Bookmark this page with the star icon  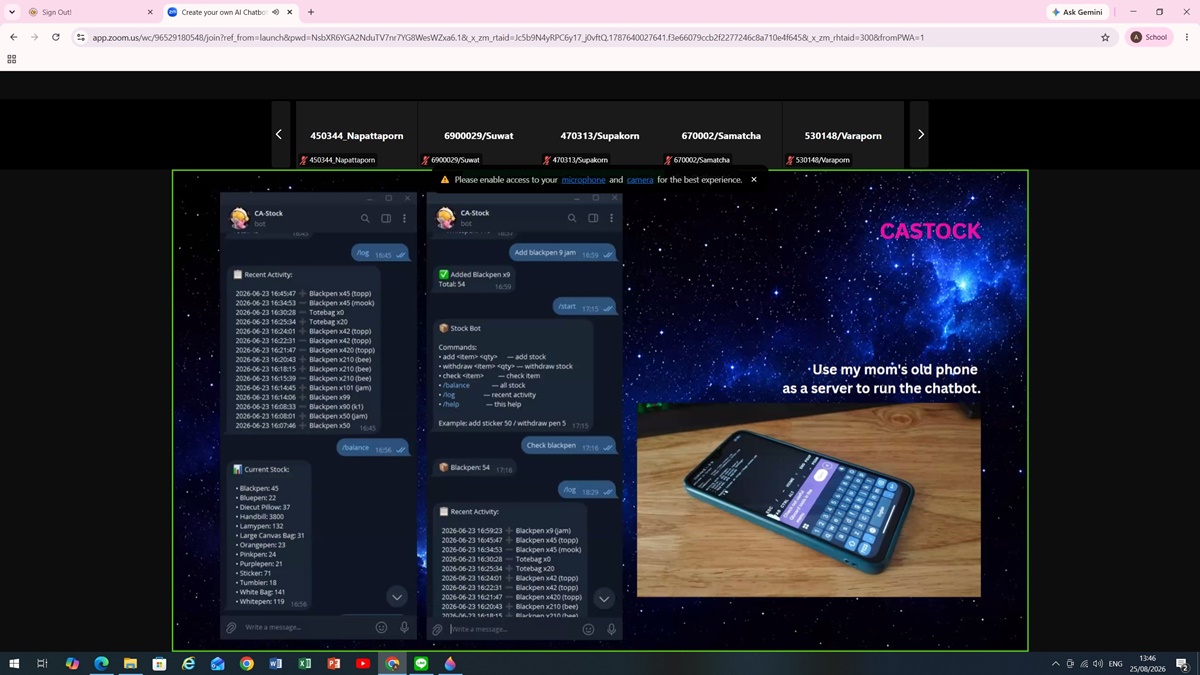1105,37
